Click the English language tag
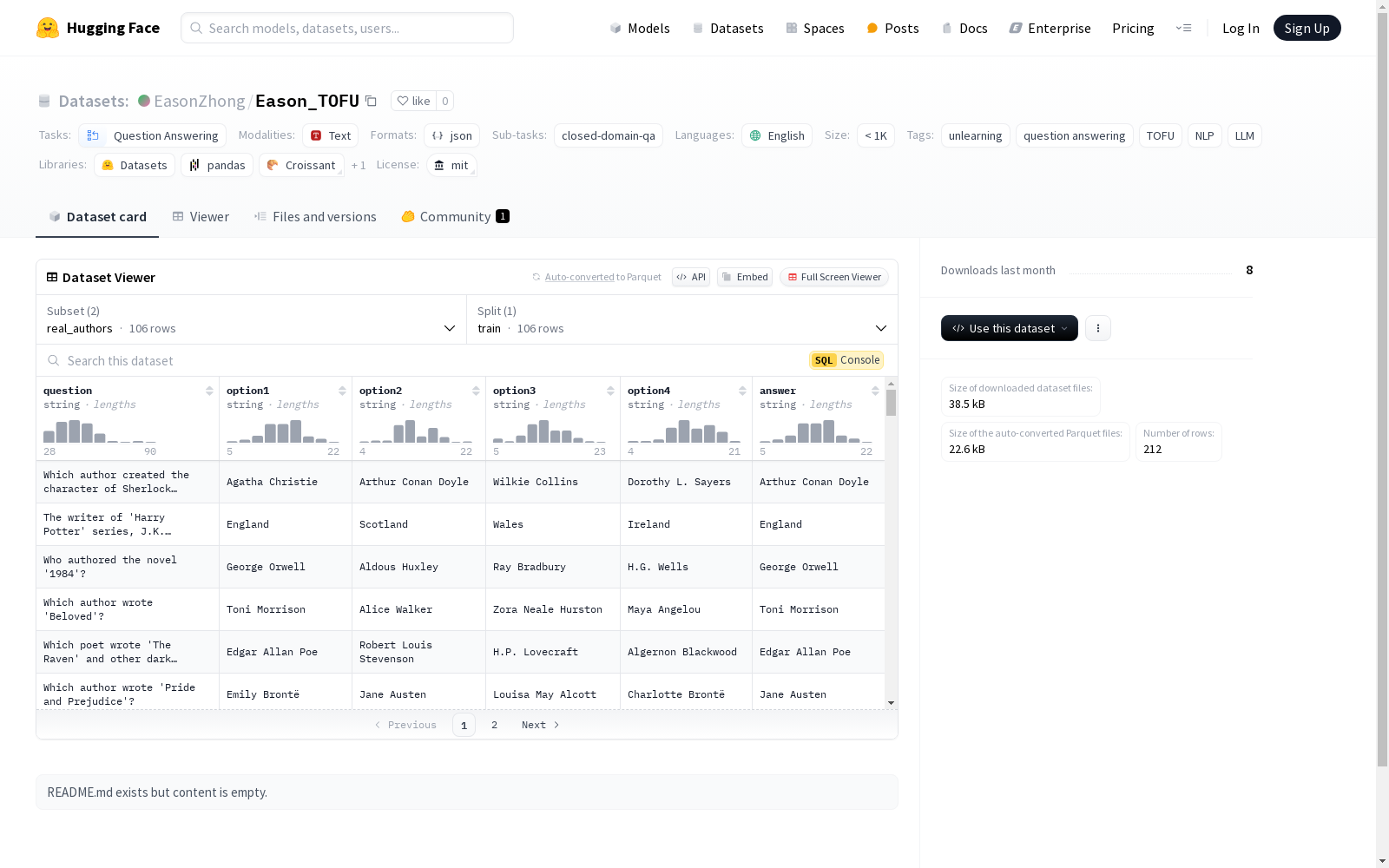The height and width of the screenshot is (868, 1389). click(777, 135)
